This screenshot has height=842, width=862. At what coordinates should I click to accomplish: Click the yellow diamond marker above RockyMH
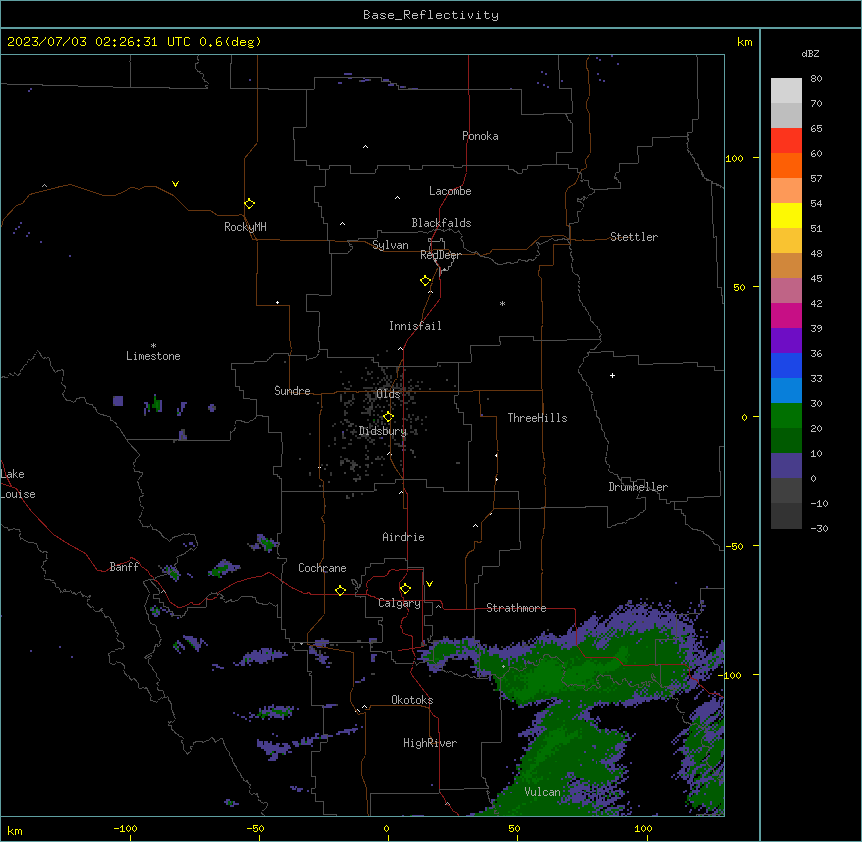[x=249, y=204]
